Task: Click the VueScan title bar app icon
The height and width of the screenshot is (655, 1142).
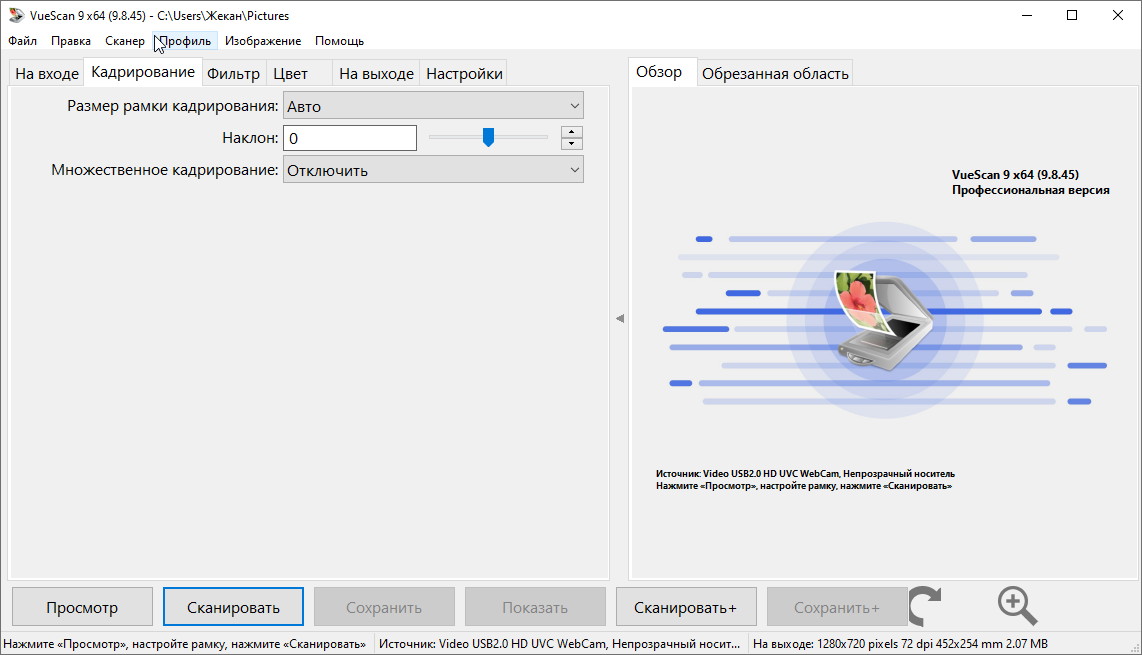Action: (15, 15)
